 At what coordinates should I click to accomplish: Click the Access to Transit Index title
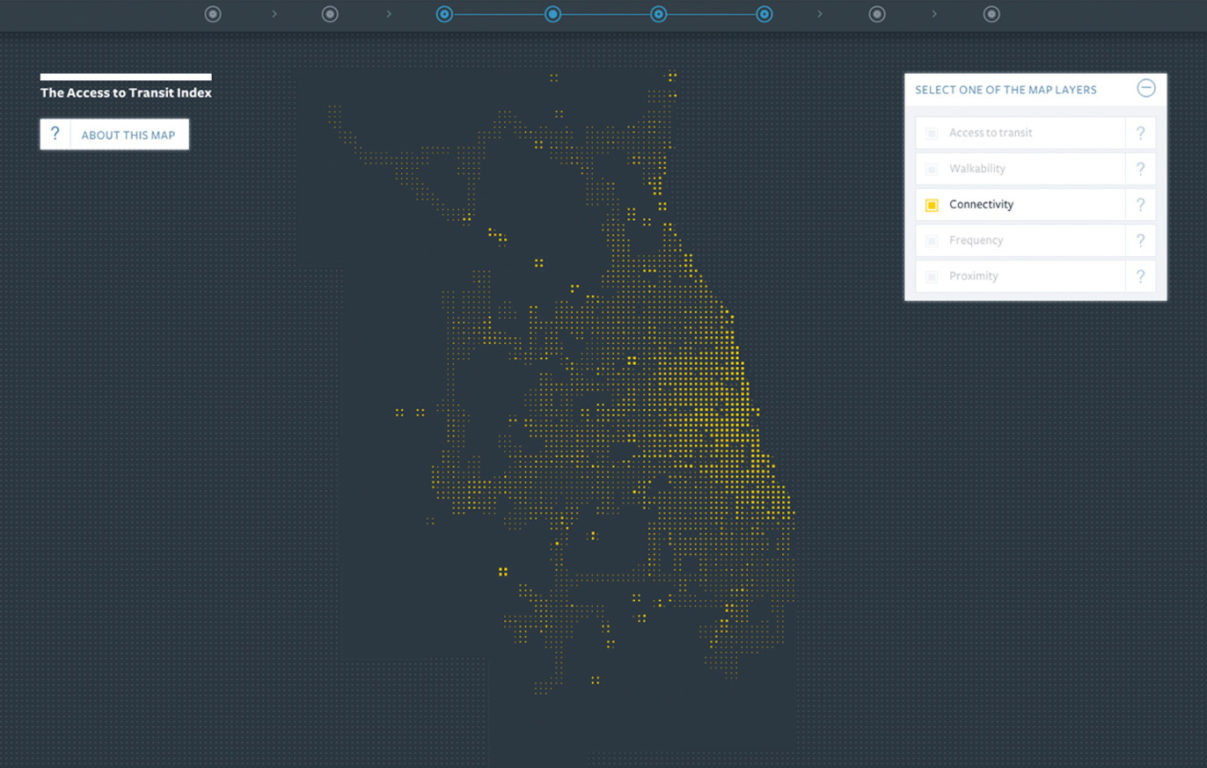pyautogui.click(x=126, y=93)
